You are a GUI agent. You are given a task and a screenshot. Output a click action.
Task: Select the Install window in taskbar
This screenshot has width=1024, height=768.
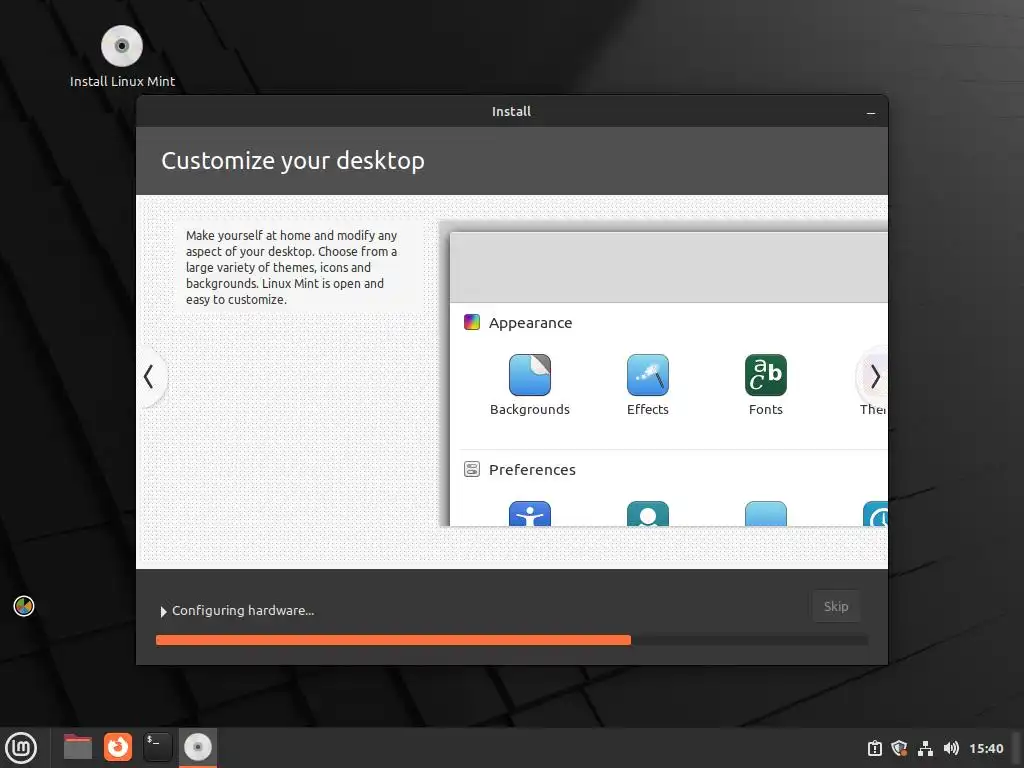click(x=197, y=747)
